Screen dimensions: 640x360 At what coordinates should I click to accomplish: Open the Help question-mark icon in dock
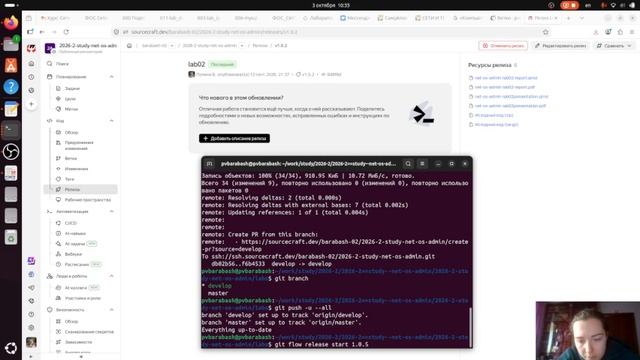(x=11, y=87)
